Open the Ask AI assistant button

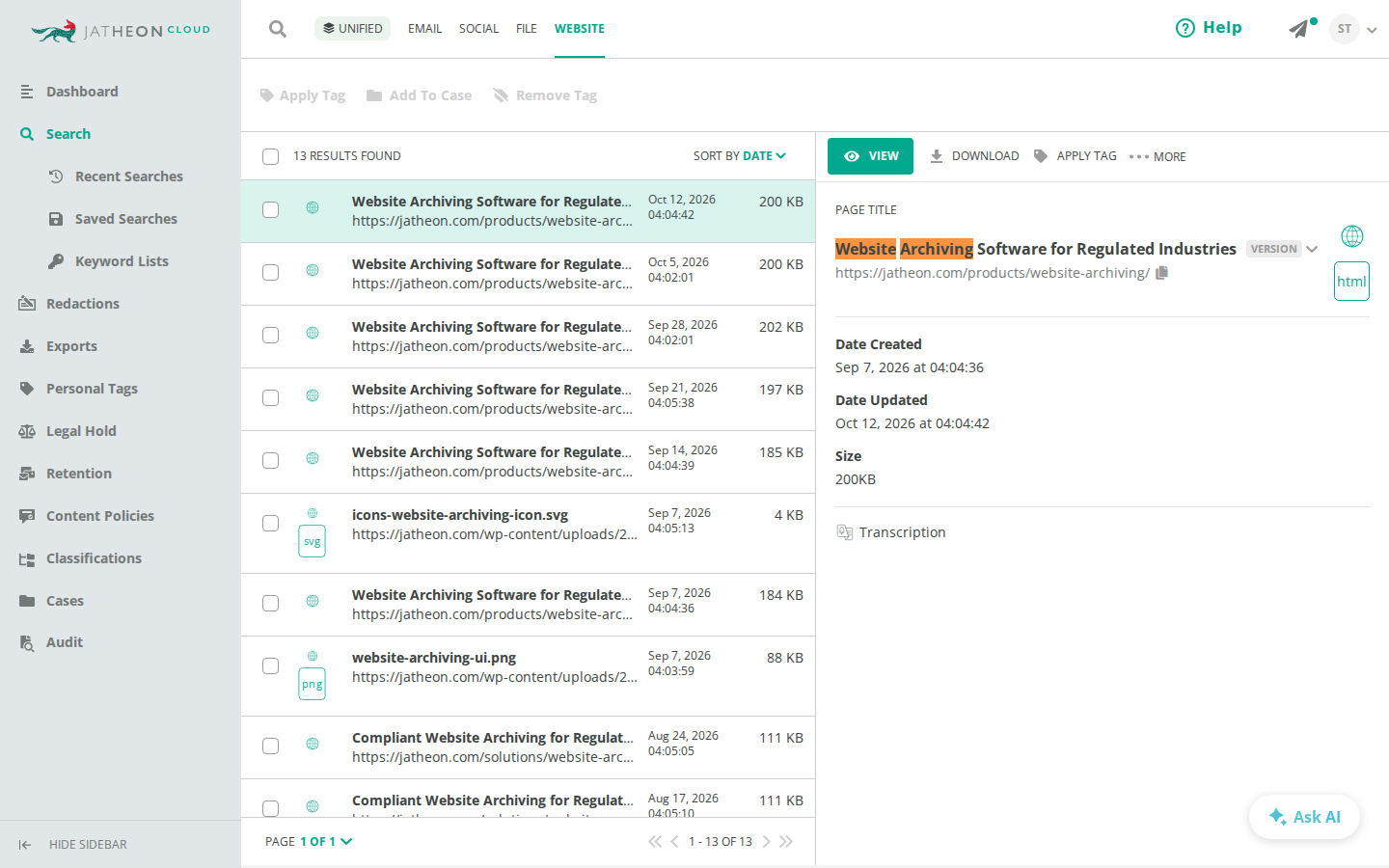[x=1304, y=817]
